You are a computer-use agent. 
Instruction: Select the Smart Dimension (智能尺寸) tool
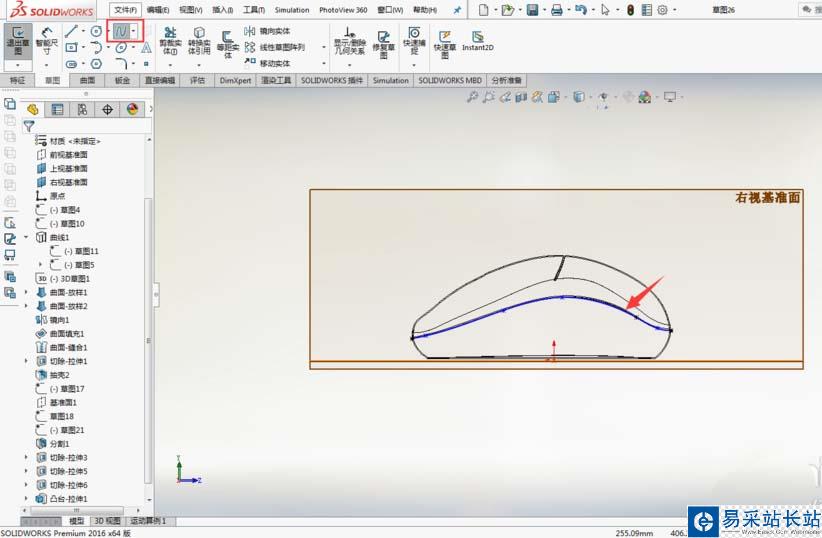point(46,41)
